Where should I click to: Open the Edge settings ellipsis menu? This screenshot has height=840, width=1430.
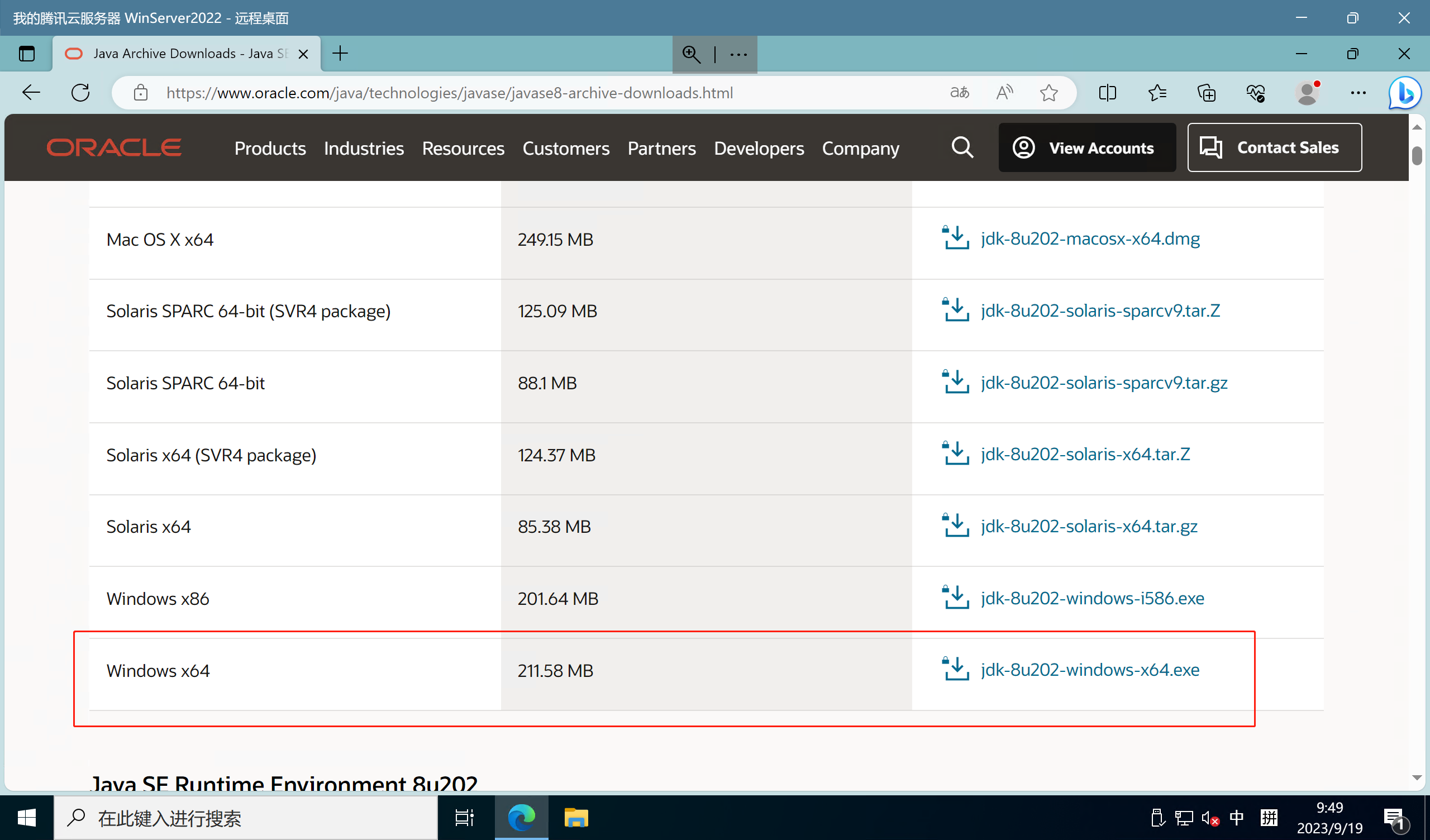point(1358,93)
